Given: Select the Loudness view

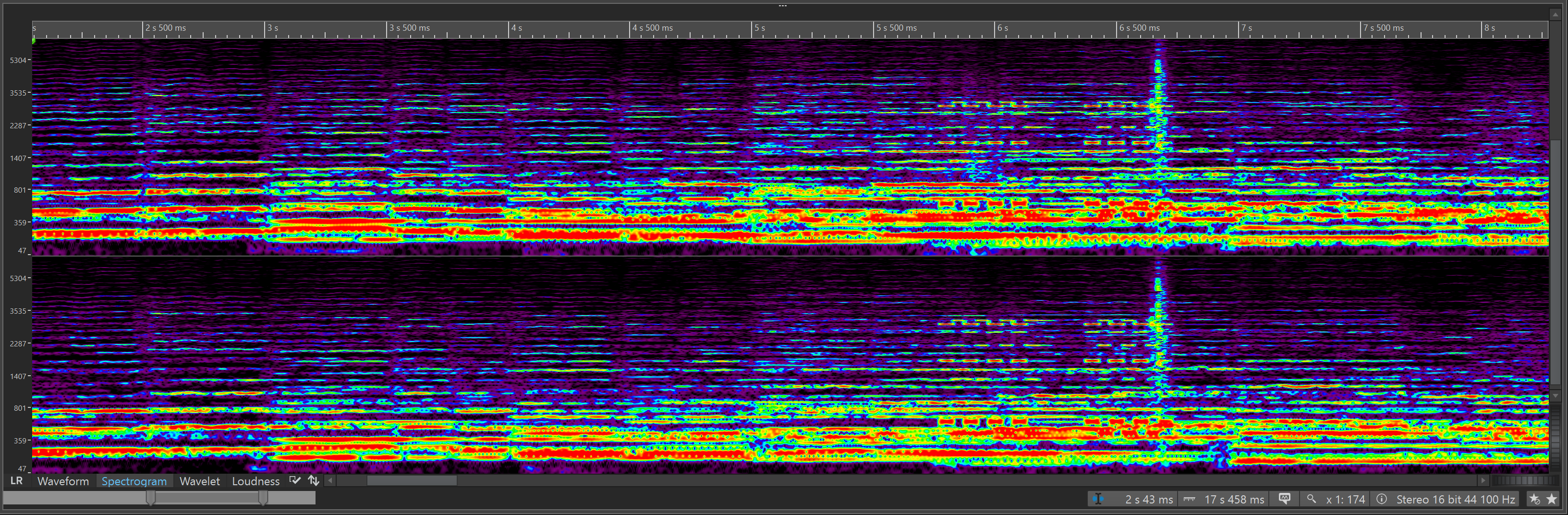Looking at the screenshot, I should 255,481.
